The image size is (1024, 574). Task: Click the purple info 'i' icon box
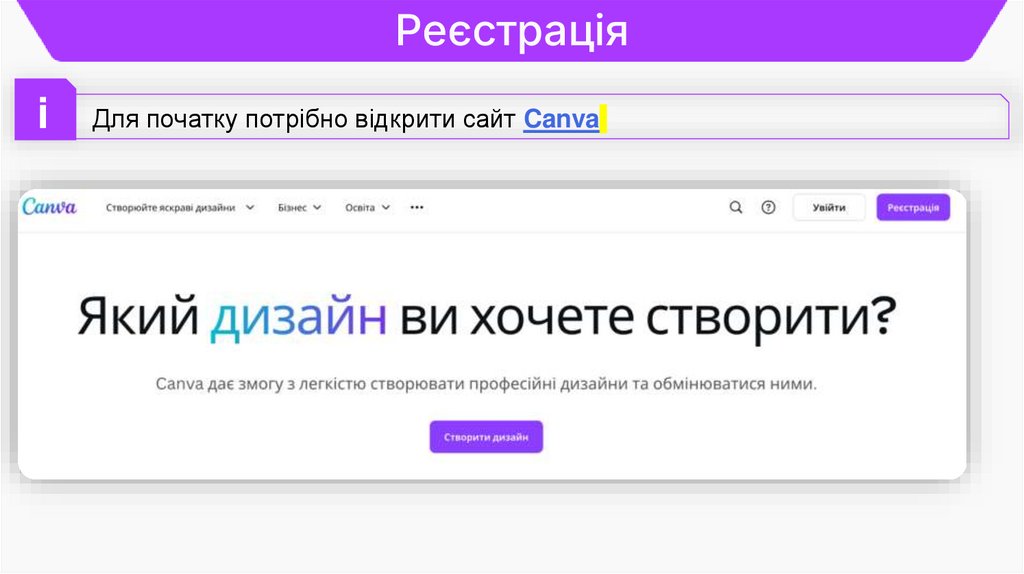click(x=45, y=110)
